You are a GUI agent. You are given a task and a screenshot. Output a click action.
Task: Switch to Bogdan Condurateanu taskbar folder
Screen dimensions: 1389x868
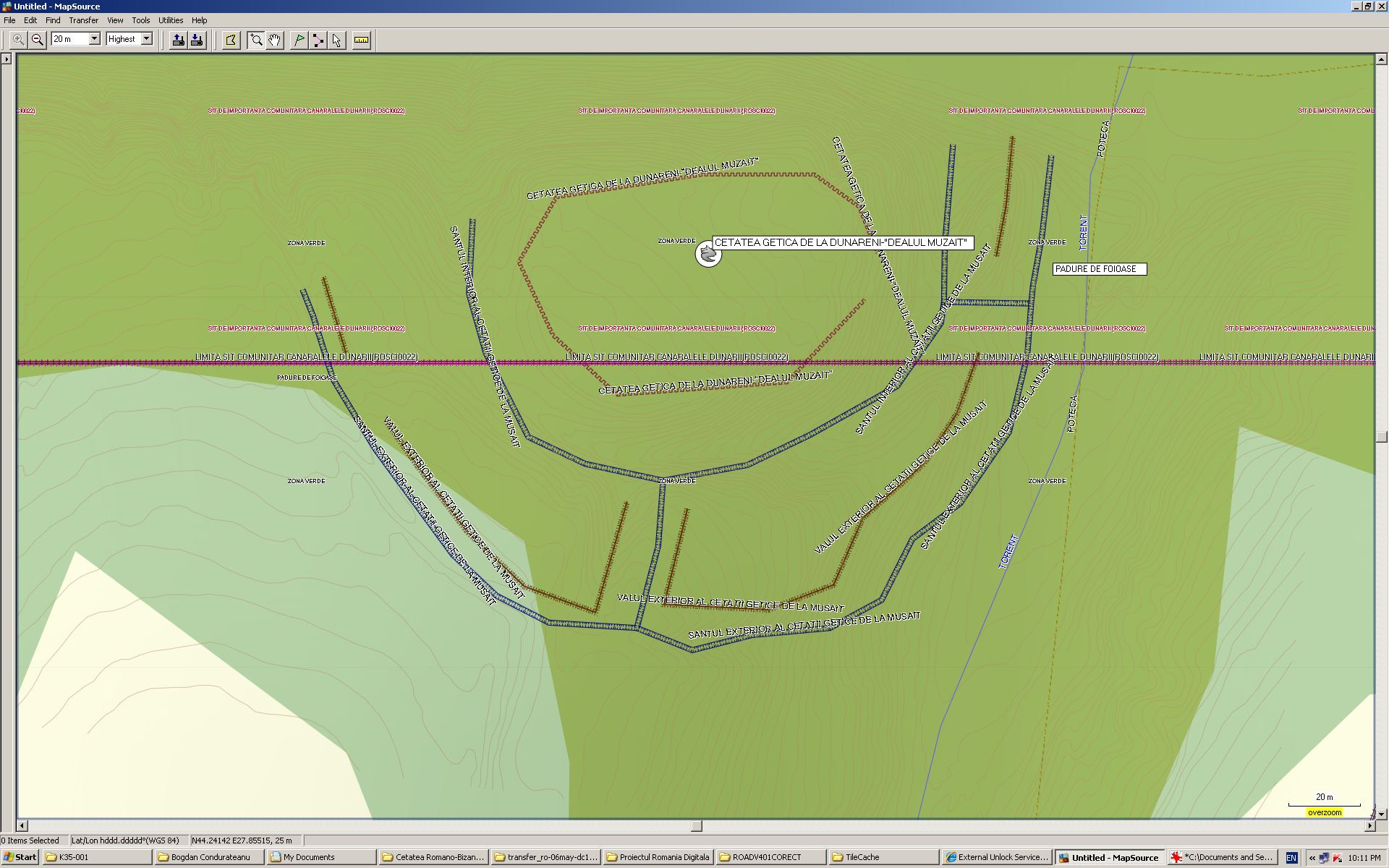pyautogui.click(x=209, y=857)
